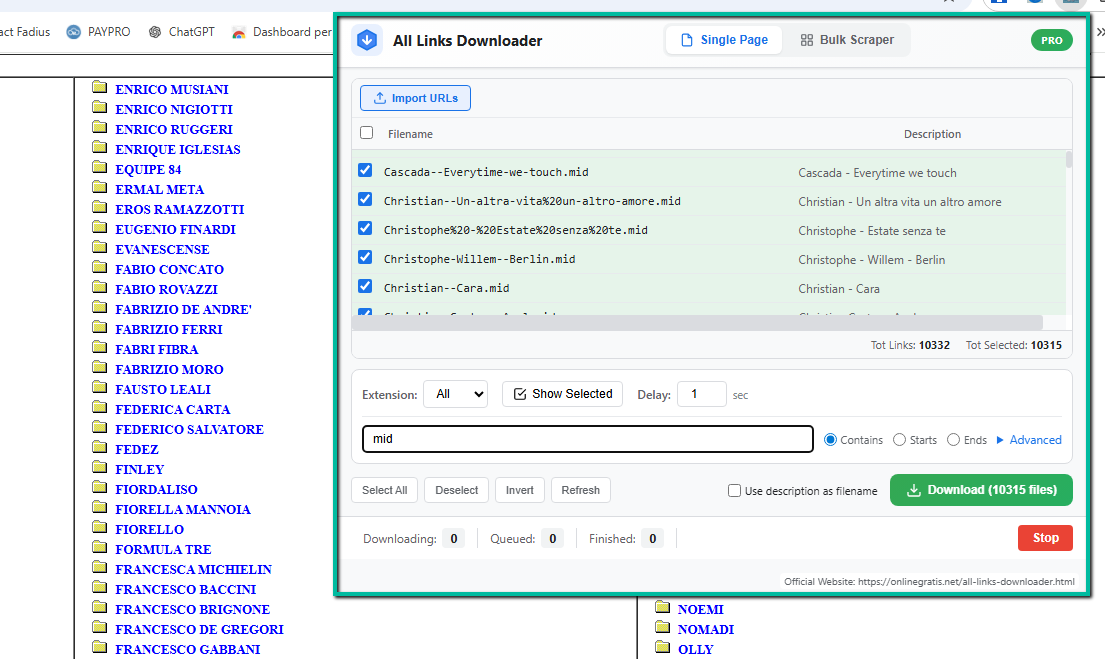Open the official website onlinegratis.net link

coord(966,581)
